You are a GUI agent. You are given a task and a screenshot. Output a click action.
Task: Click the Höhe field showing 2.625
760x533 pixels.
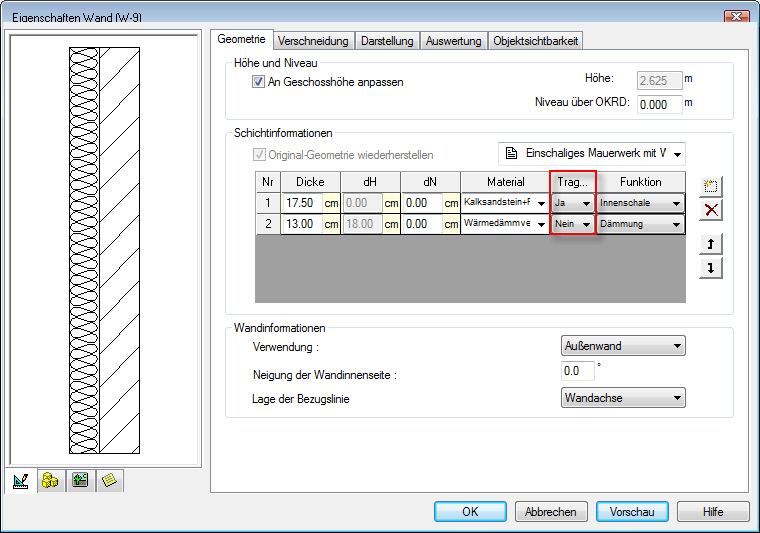(659, 80)
